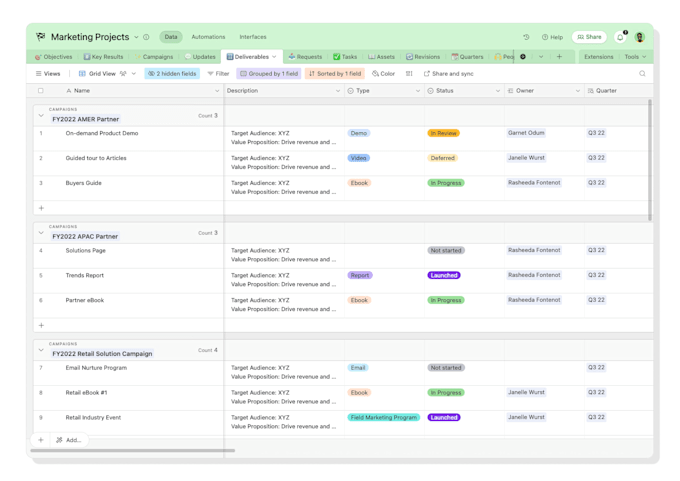The width and height of the screenshot is (680, 481).
Task: Add a new table with the plus icon
Action: pyautogui.click(x=559, y=57)
